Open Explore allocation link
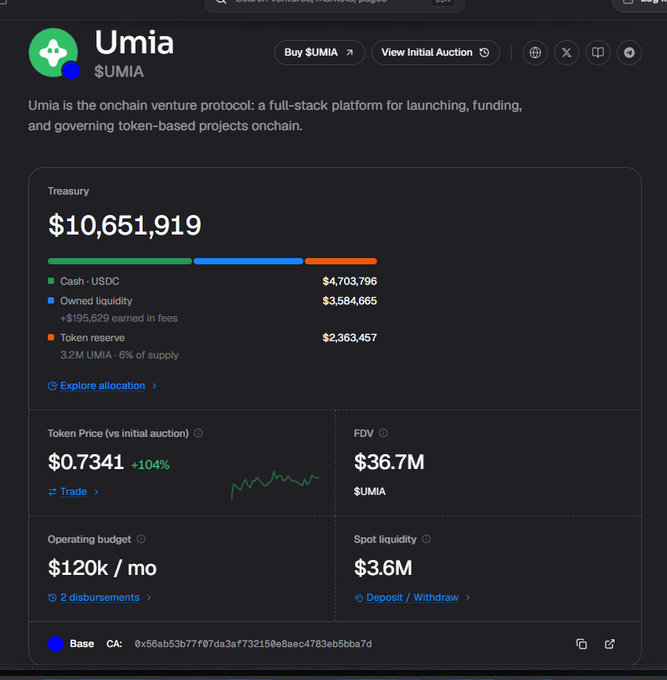 (102, 386)
